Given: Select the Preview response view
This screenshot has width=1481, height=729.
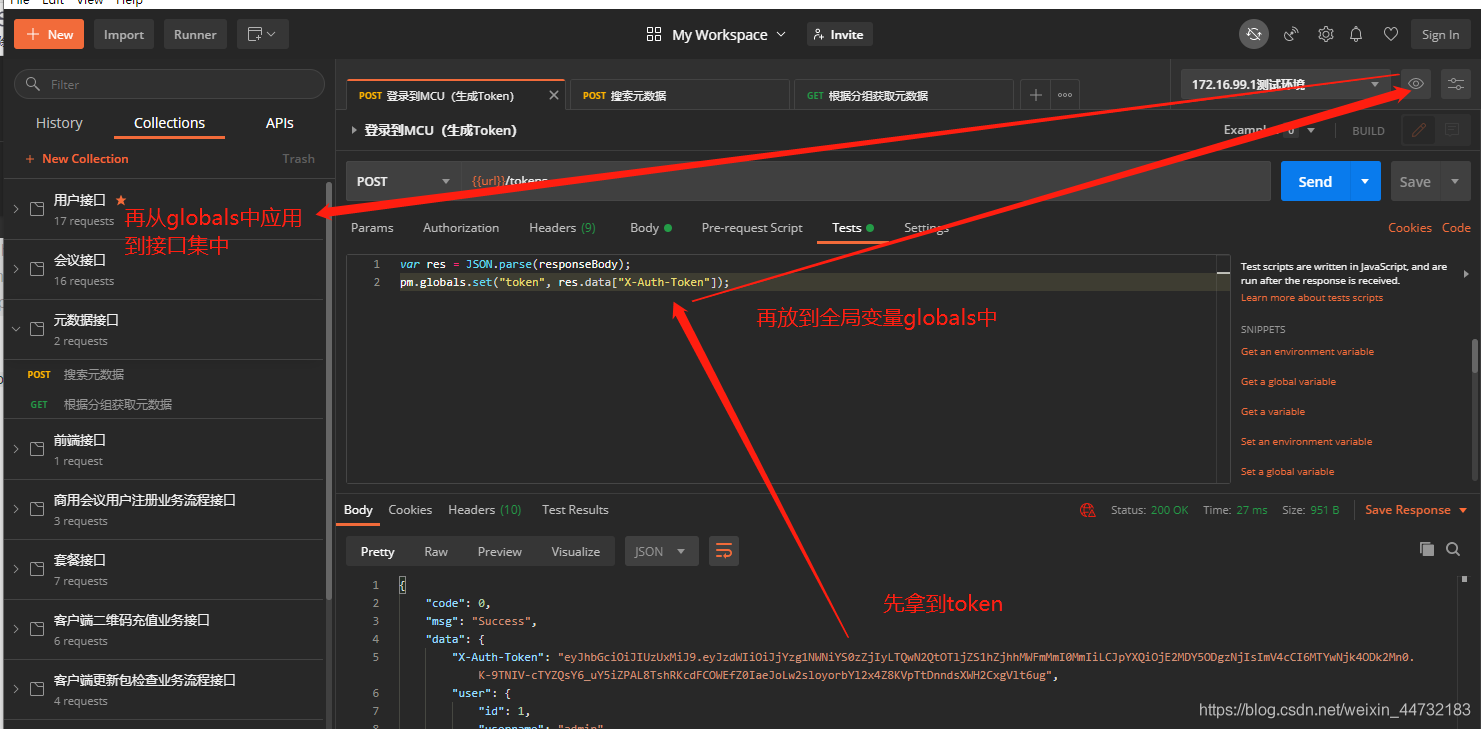Looking at the screenshot, I should click(x=500, y=551).
